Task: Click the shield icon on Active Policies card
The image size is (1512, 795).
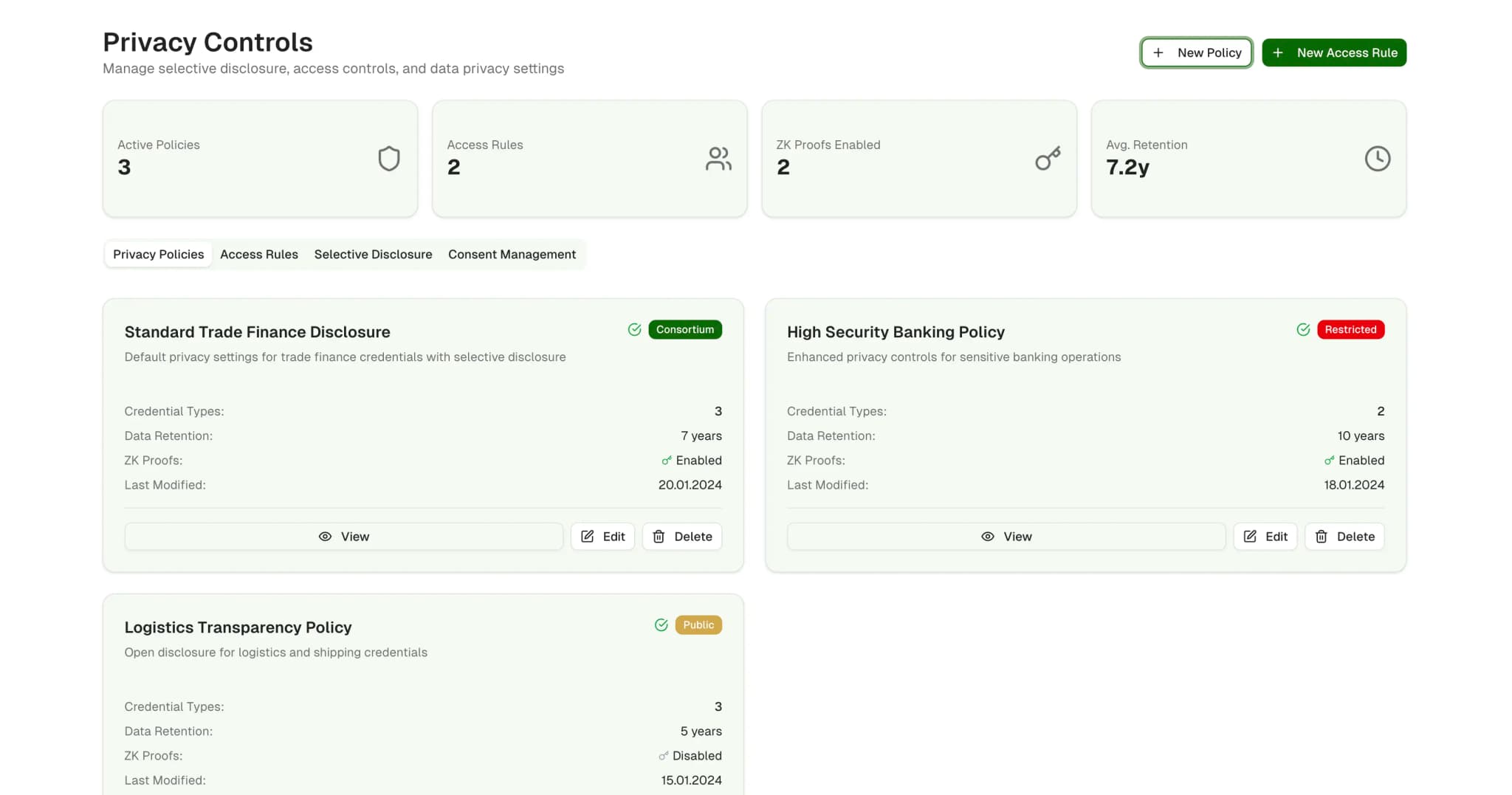Action: coord(389,158)
